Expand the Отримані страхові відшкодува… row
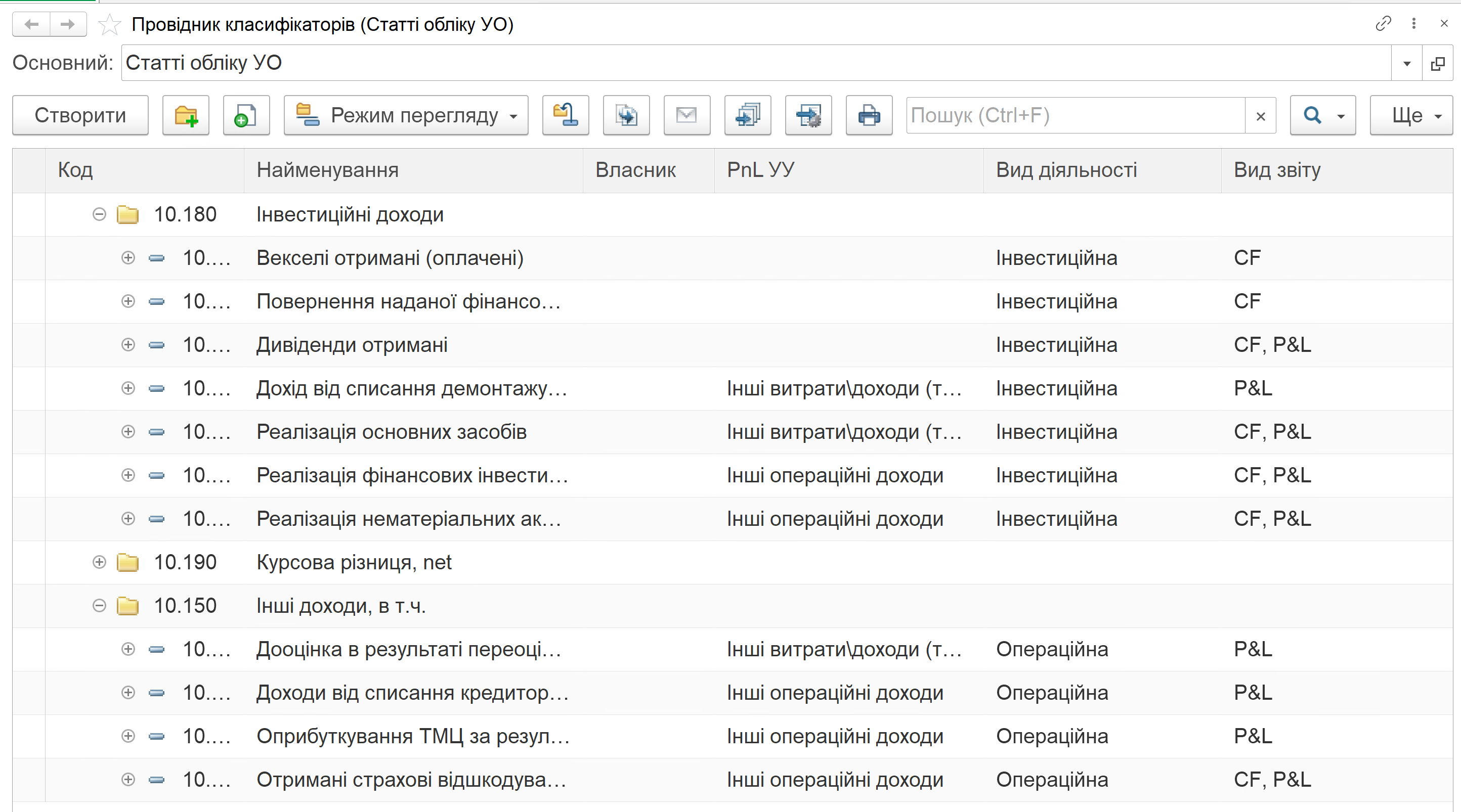Screen dimensions: 1461x812 click(128, 780)
